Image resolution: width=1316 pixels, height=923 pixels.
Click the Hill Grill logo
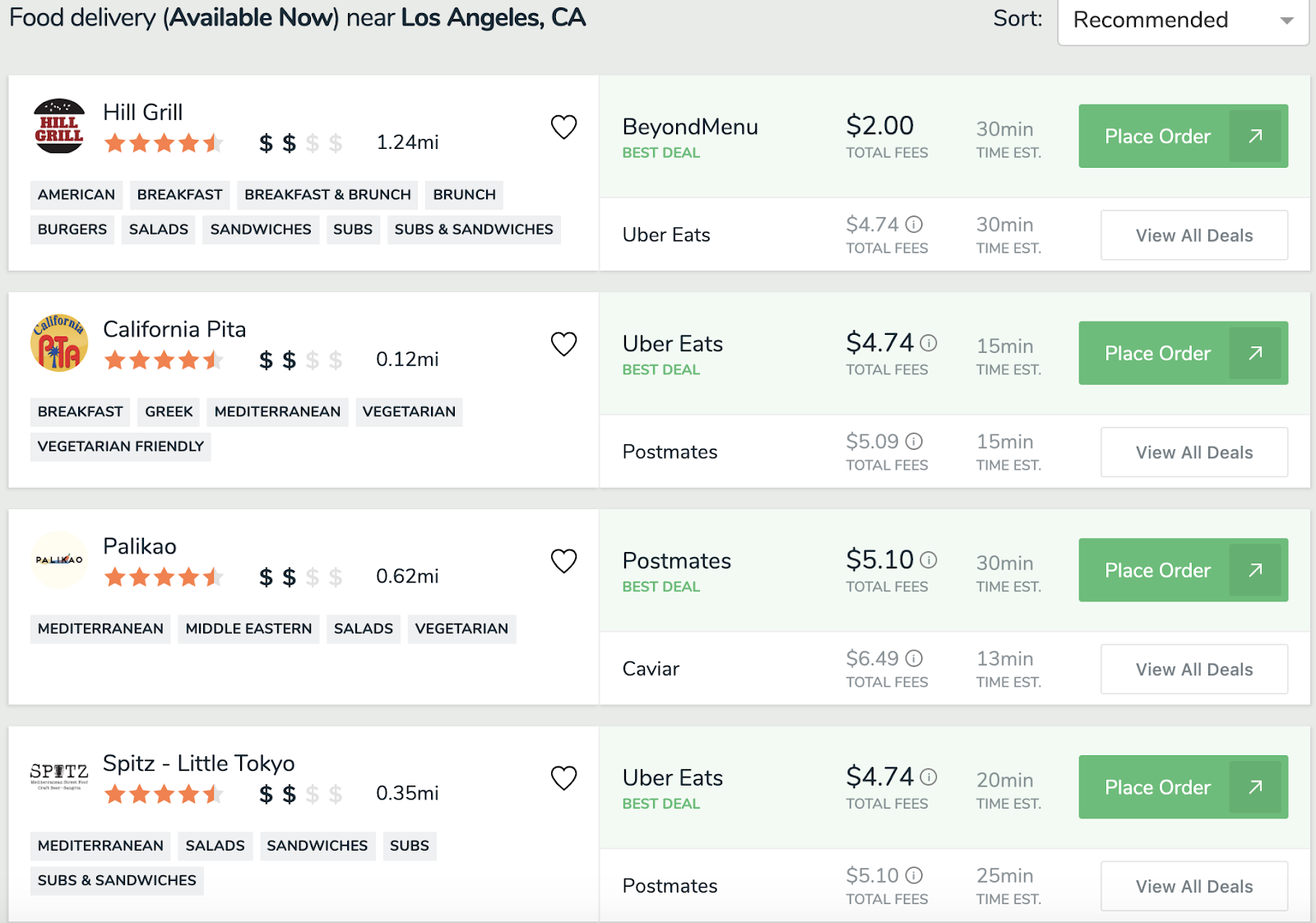pos(59,127)
